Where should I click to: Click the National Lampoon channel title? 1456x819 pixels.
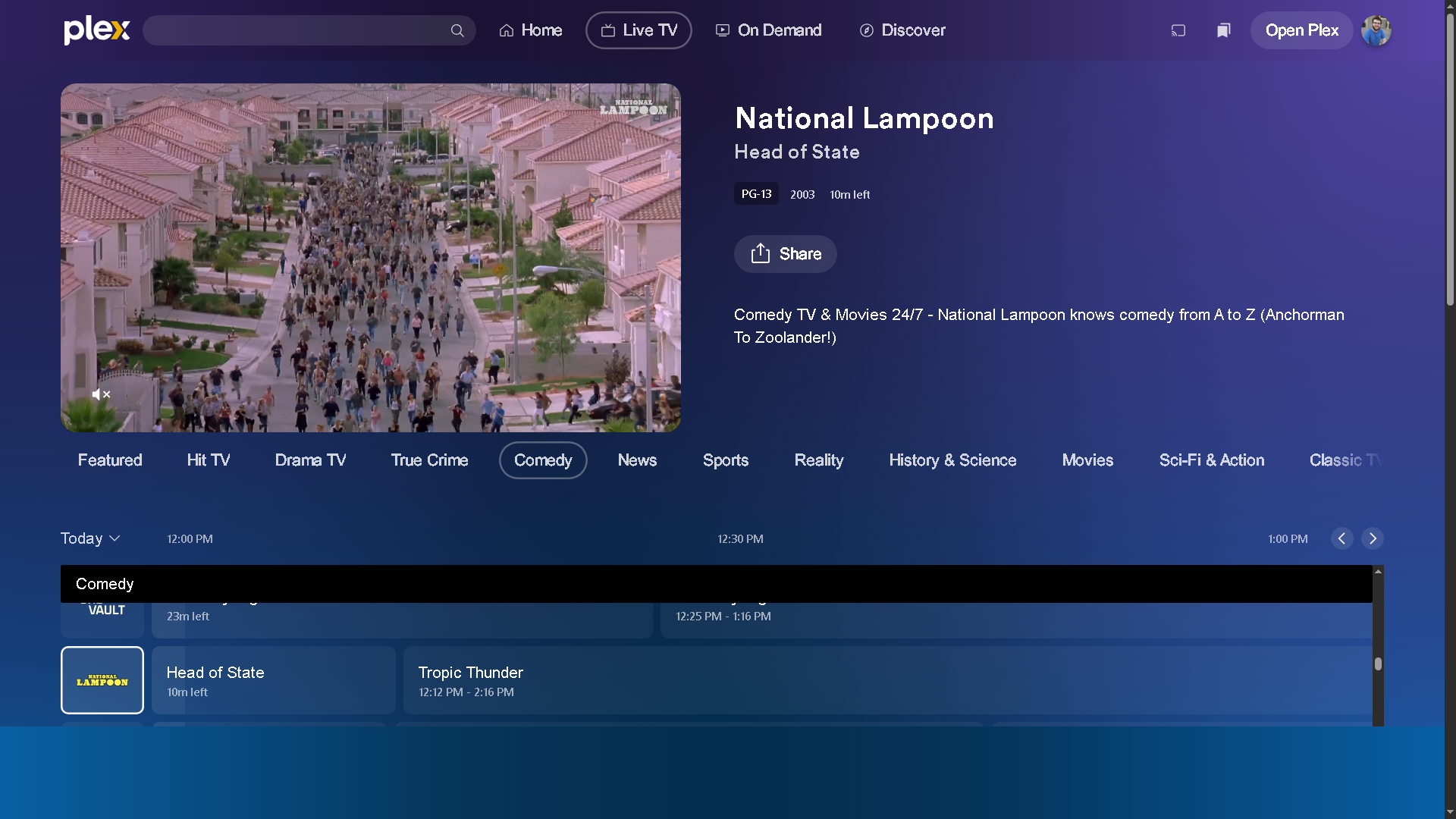[864, 118]
